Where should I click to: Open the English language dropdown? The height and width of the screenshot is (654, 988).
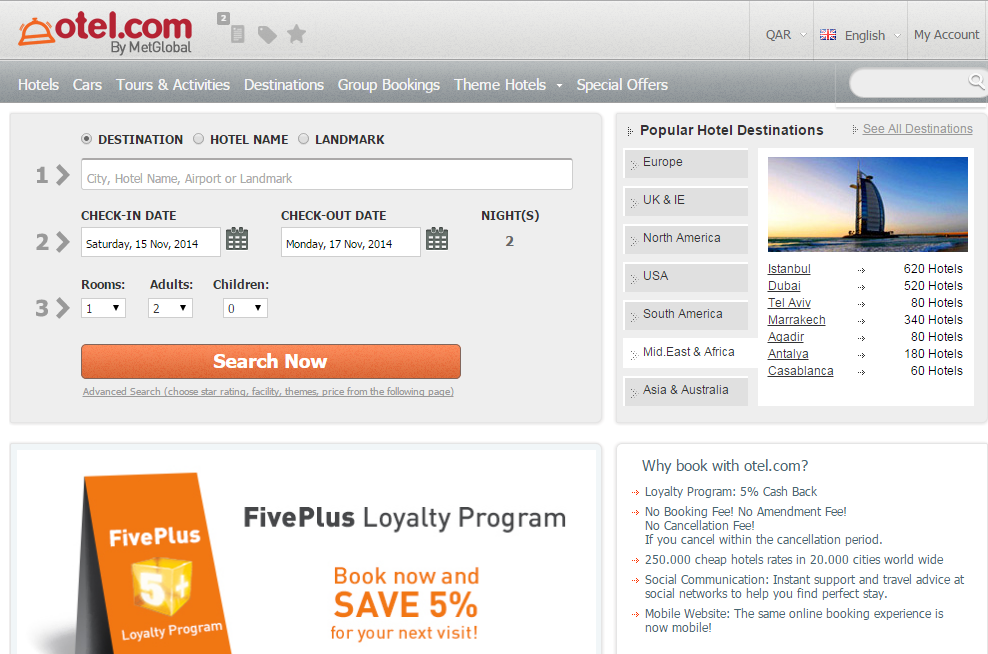872,35
